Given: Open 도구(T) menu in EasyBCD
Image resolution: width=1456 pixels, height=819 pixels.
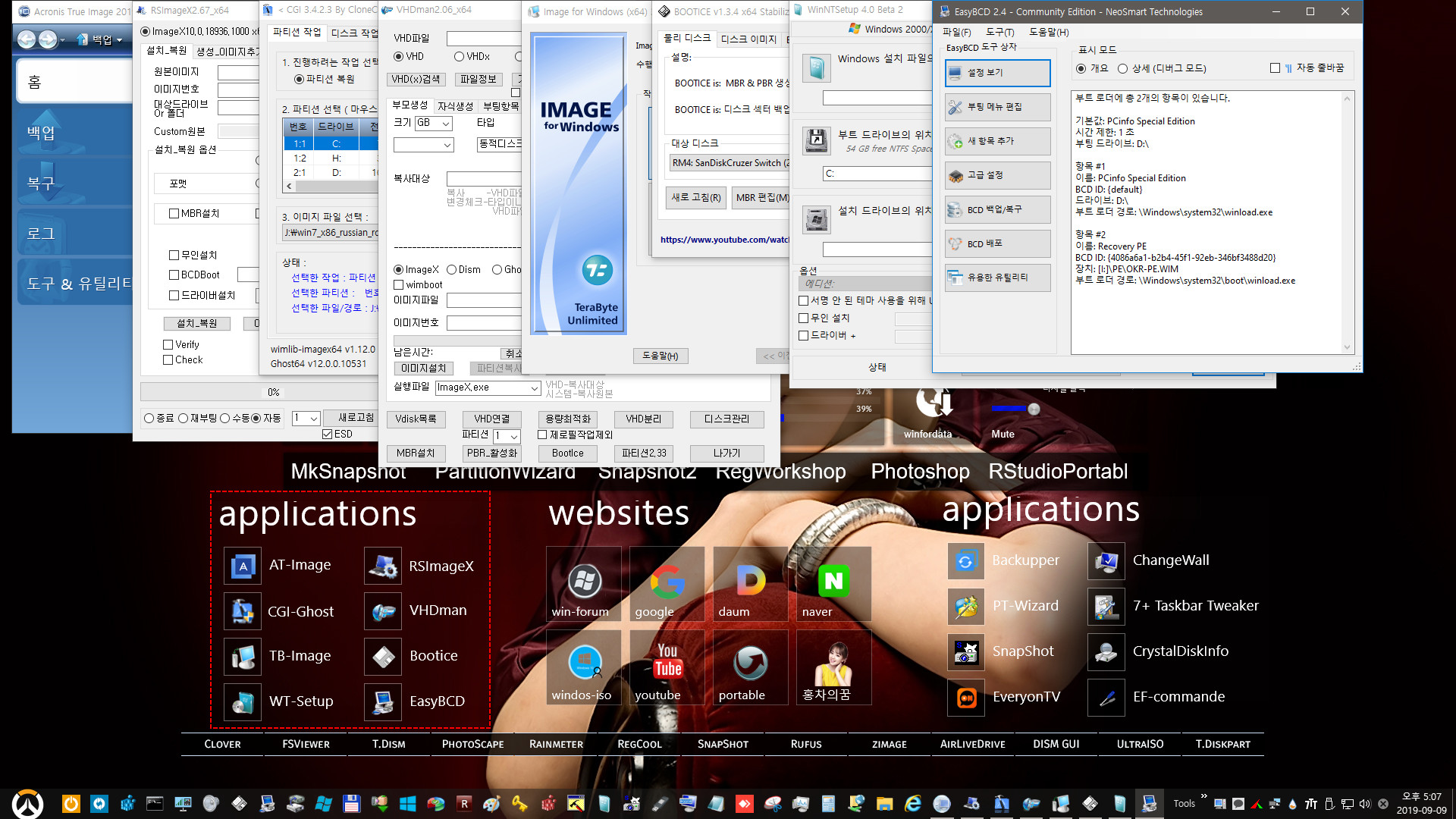Looking at the screenshot, I should [x=999, y=32].
